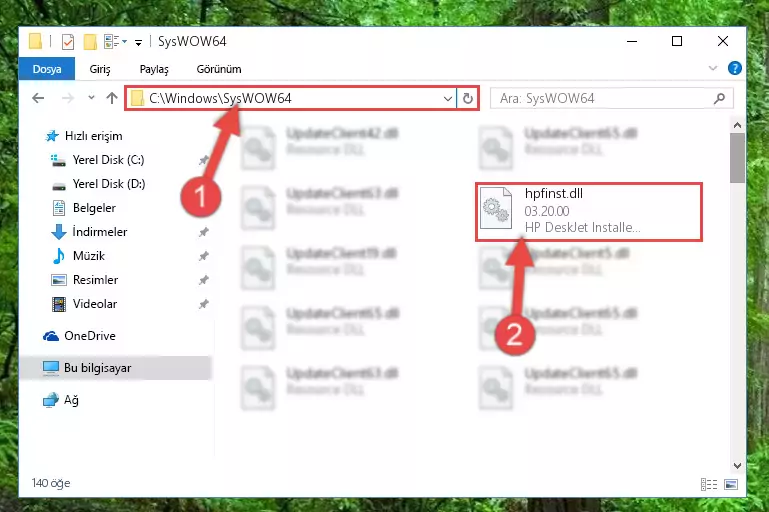This screenshot has height=512, width=769.
Task: Click the Ağ network icon
Action: point(51,400)
